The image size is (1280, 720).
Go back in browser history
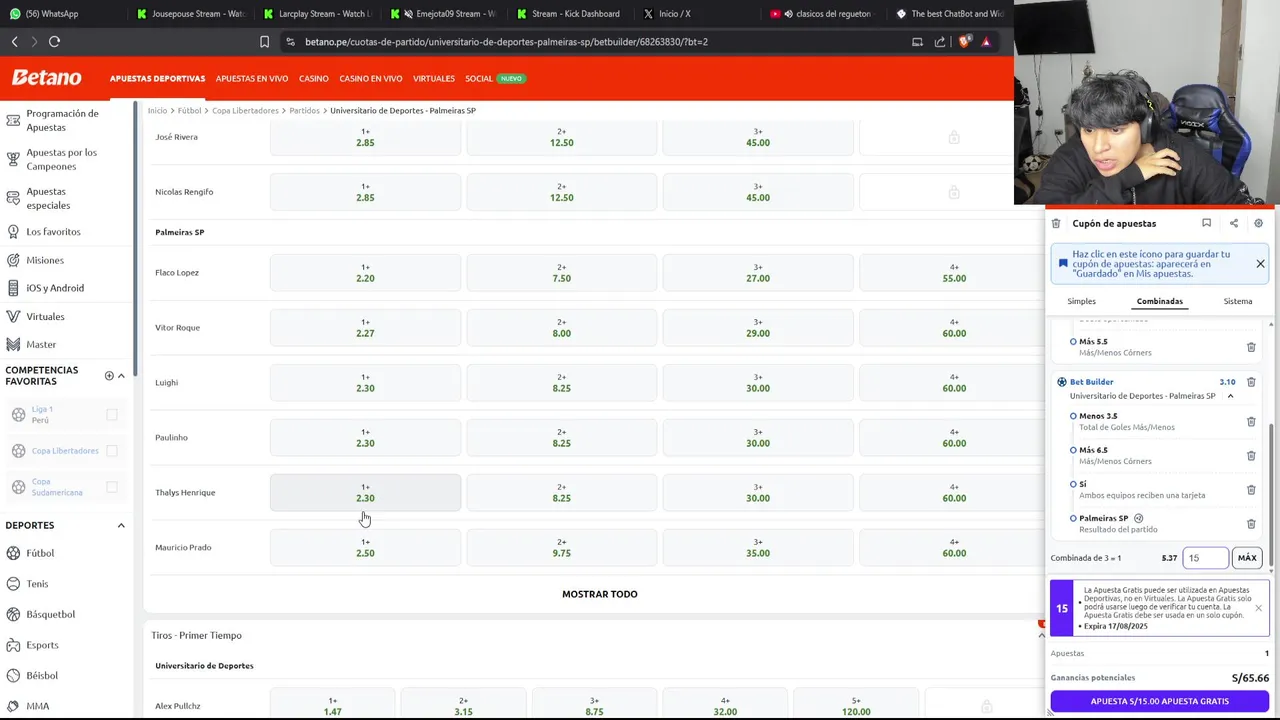click(14, 42)
